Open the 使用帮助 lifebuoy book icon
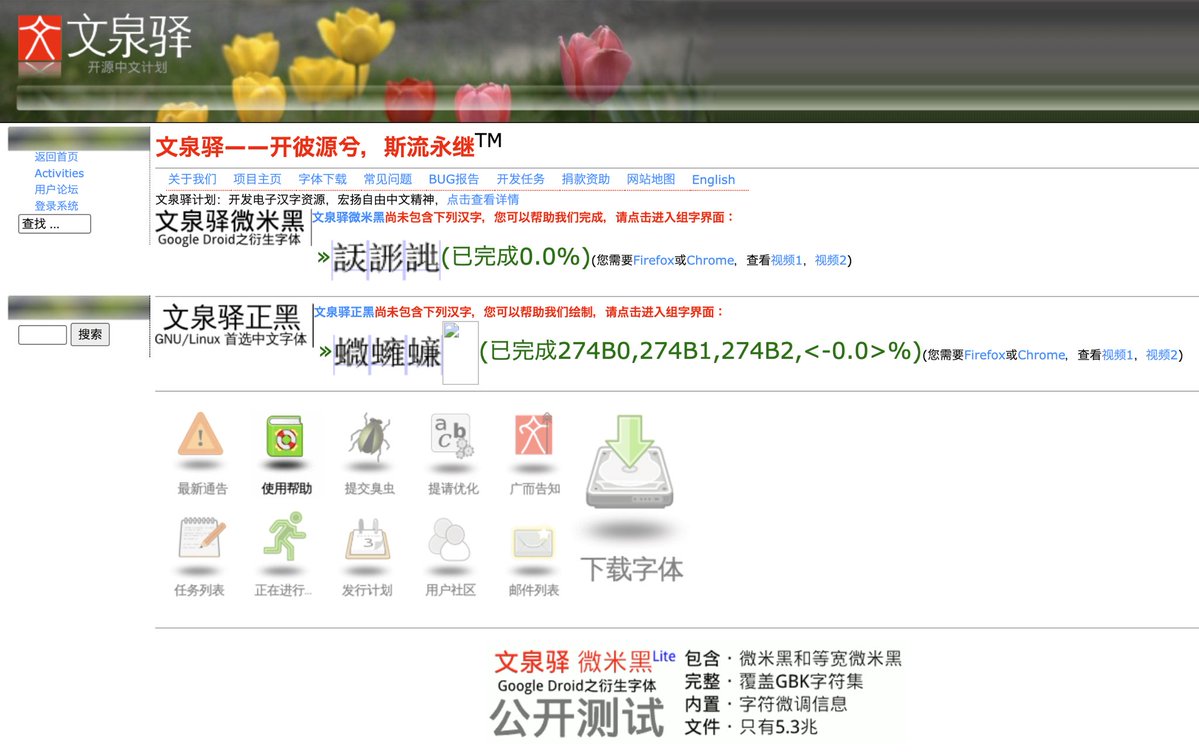1199x756 pixels. point(284,436)
